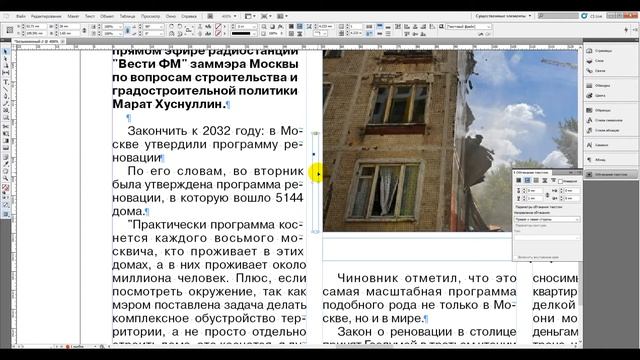This screenshot has width=640, height=360.
Task: Click rotate 90° clockwise icon
Action: tap(171, 27)
